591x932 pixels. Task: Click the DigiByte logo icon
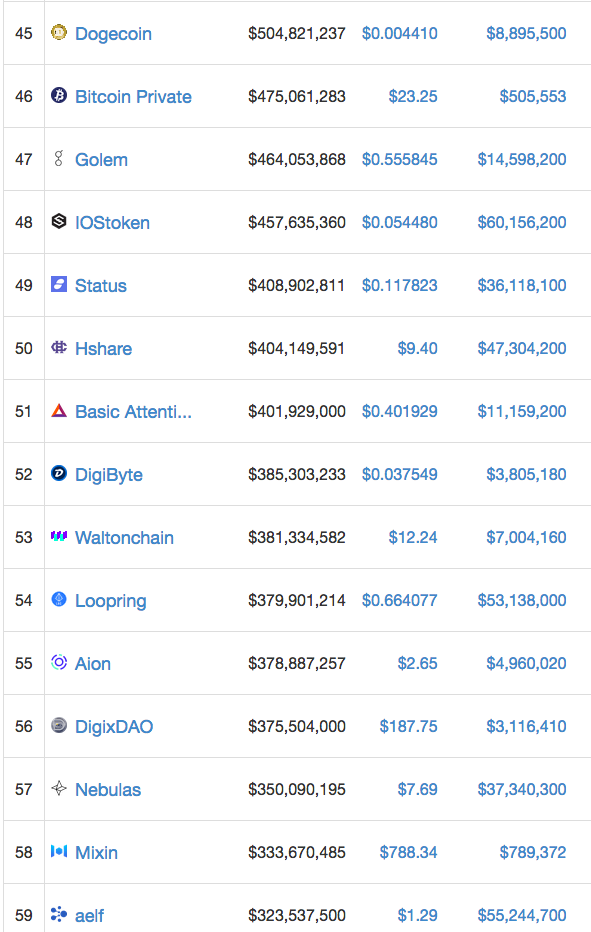point(59,473)
